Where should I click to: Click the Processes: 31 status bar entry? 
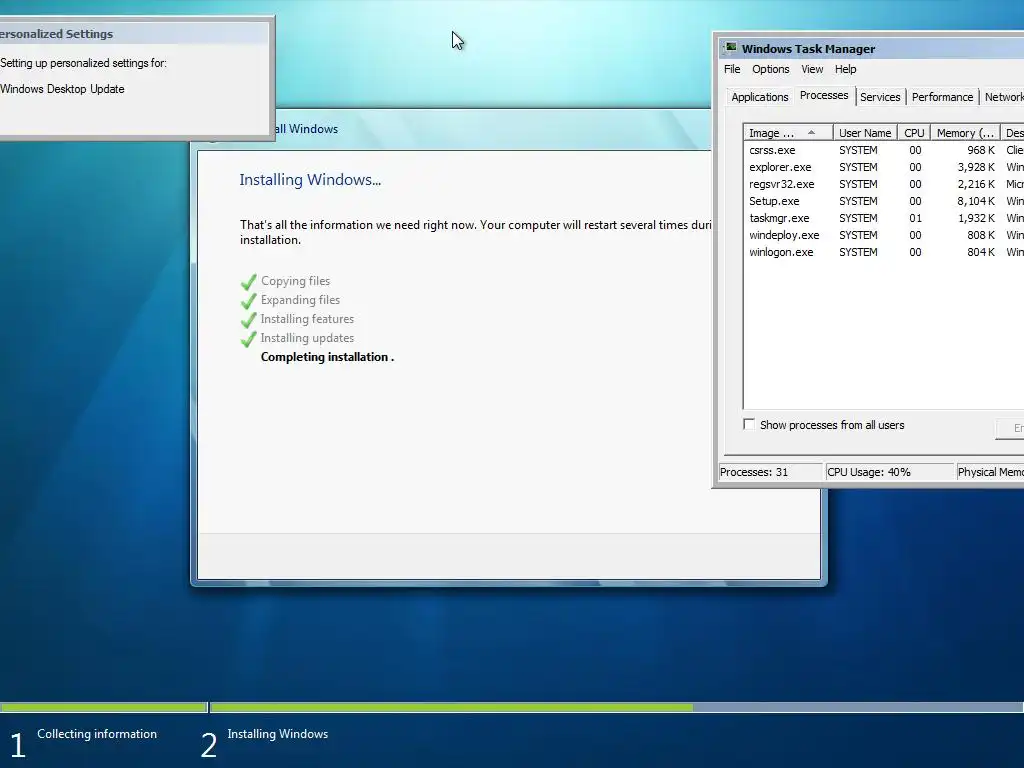(x=770, y=472)
